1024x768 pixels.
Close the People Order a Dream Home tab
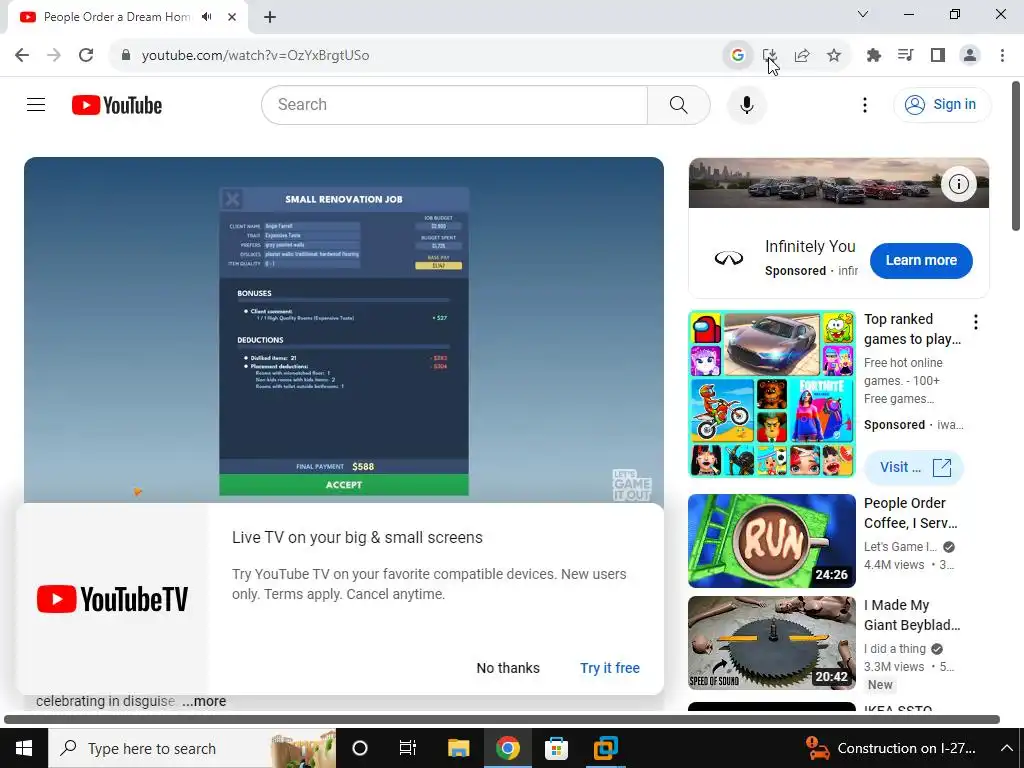[x=232, y=17]
